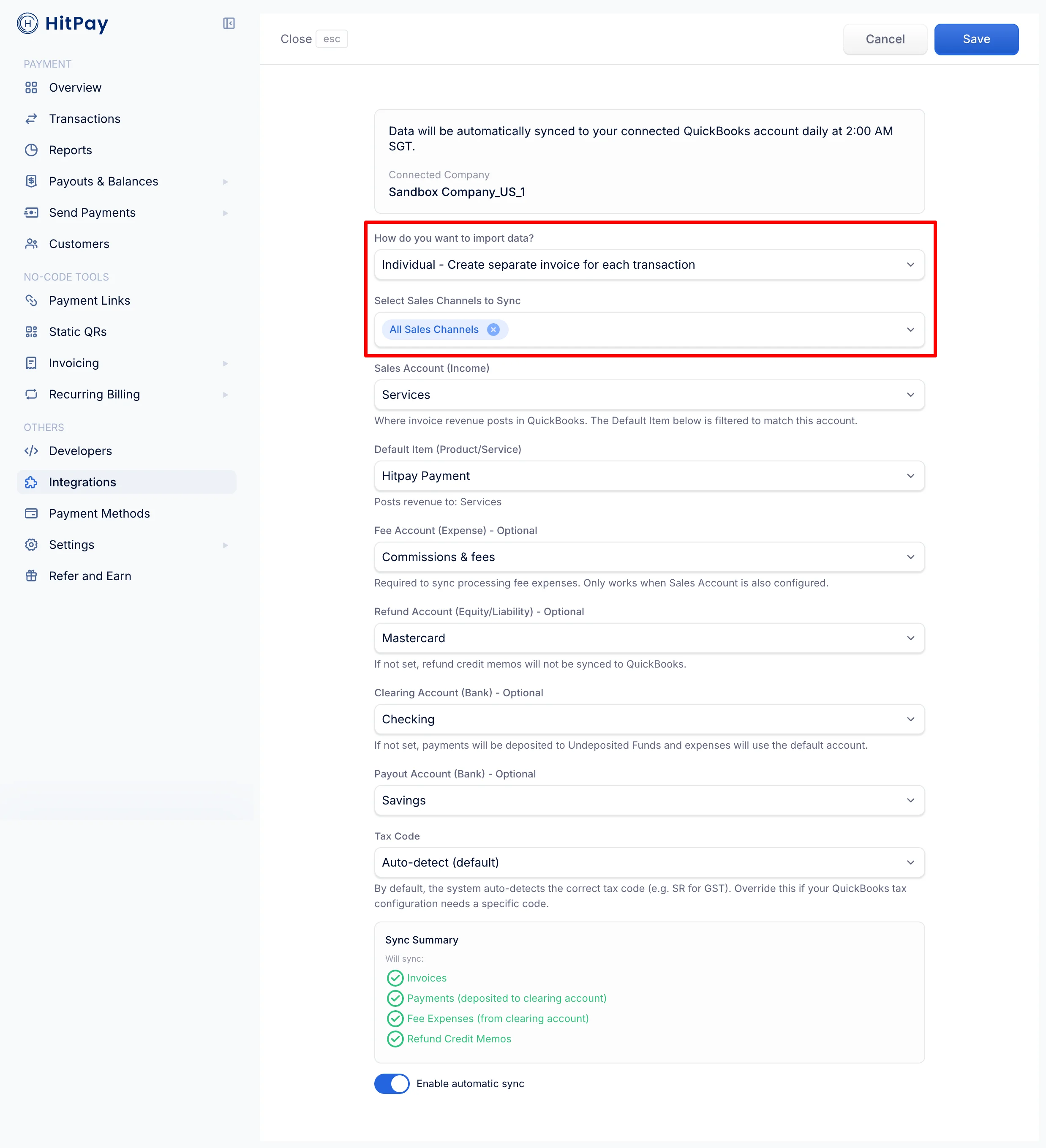Viewport: 1046px width, 1148px height.
Task: Click the Overview grid icon
Action: (x=31, y=88)
